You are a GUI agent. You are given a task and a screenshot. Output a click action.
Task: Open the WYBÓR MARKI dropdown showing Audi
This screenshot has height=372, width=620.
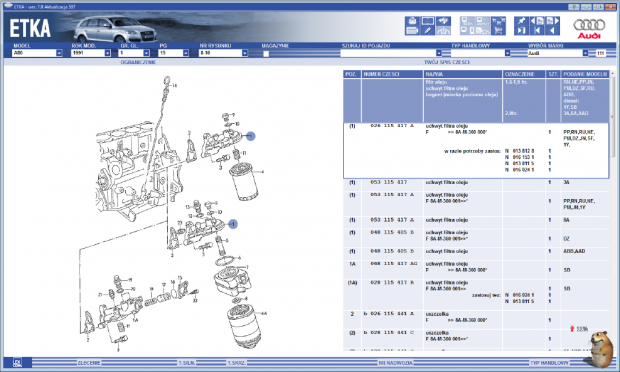(558, 53)
